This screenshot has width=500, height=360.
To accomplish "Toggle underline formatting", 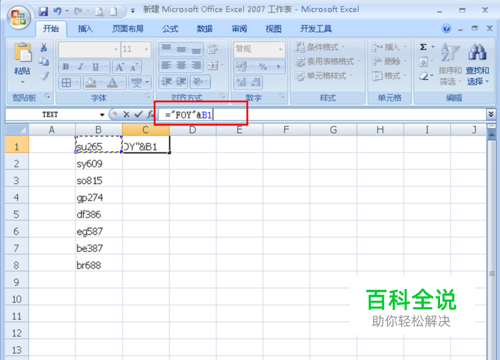I will coord(95,67).
